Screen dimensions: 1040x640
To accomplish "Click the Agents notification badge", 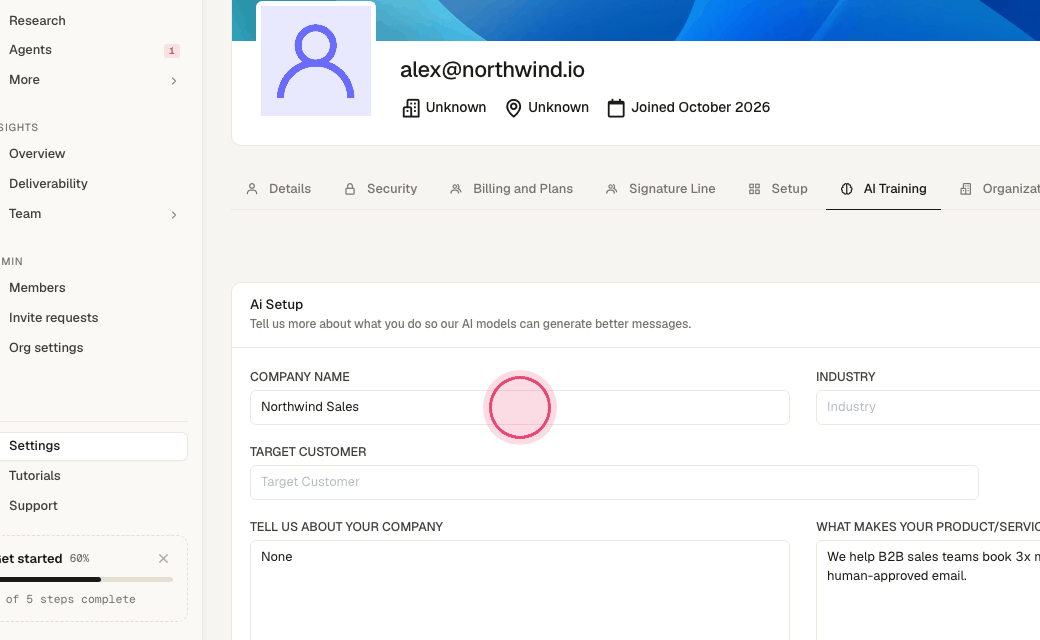I will (x=172, y=50).
